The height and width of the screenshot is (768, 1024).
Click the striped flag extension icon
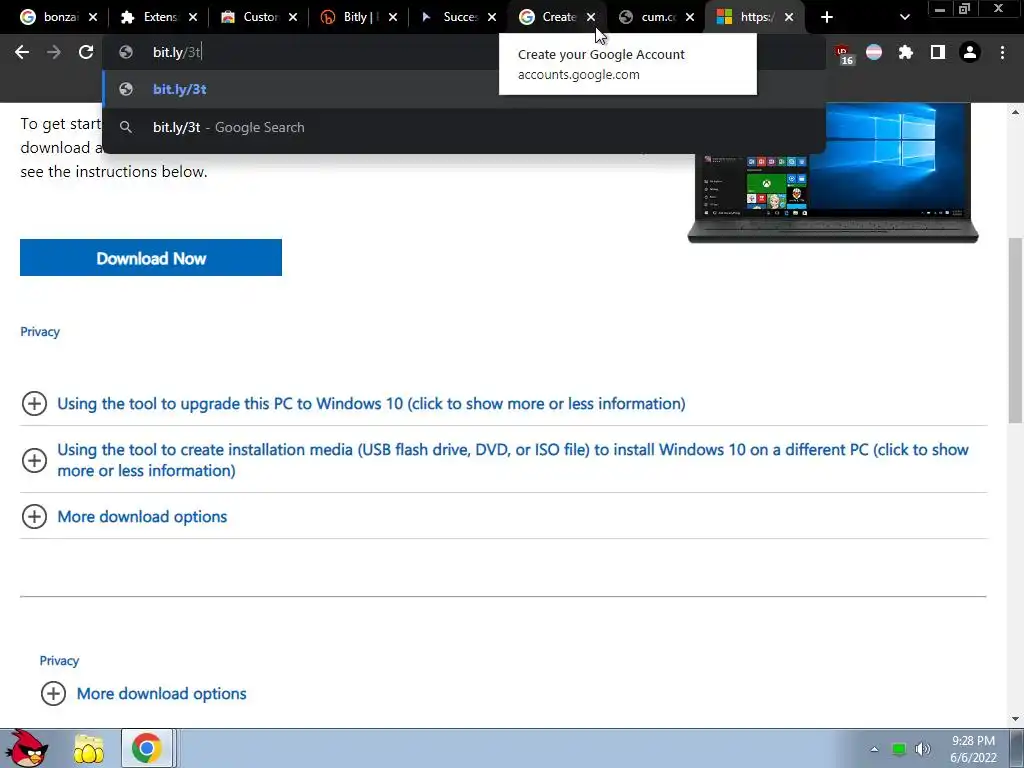[874, 52]
